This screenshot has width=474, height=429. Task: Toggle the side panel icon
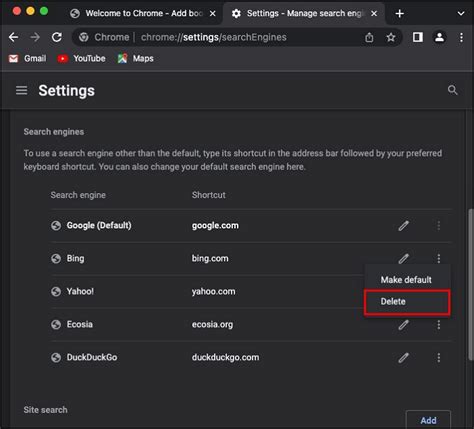click(418, 37)
